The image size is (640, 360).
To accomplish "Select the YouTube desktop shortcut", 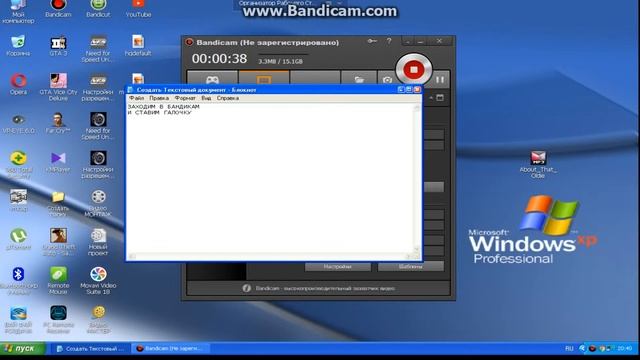I will (138, 9).
